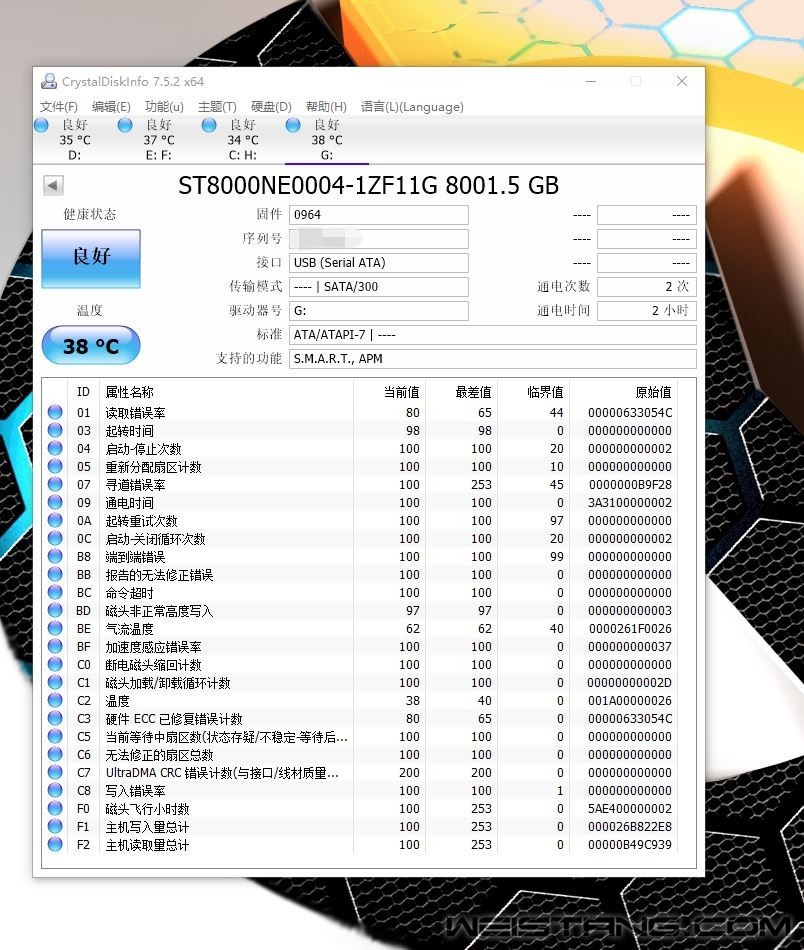Click the power-on count value 2 次
Viewport: 804px width, 950px height.
tap(646, 287)
